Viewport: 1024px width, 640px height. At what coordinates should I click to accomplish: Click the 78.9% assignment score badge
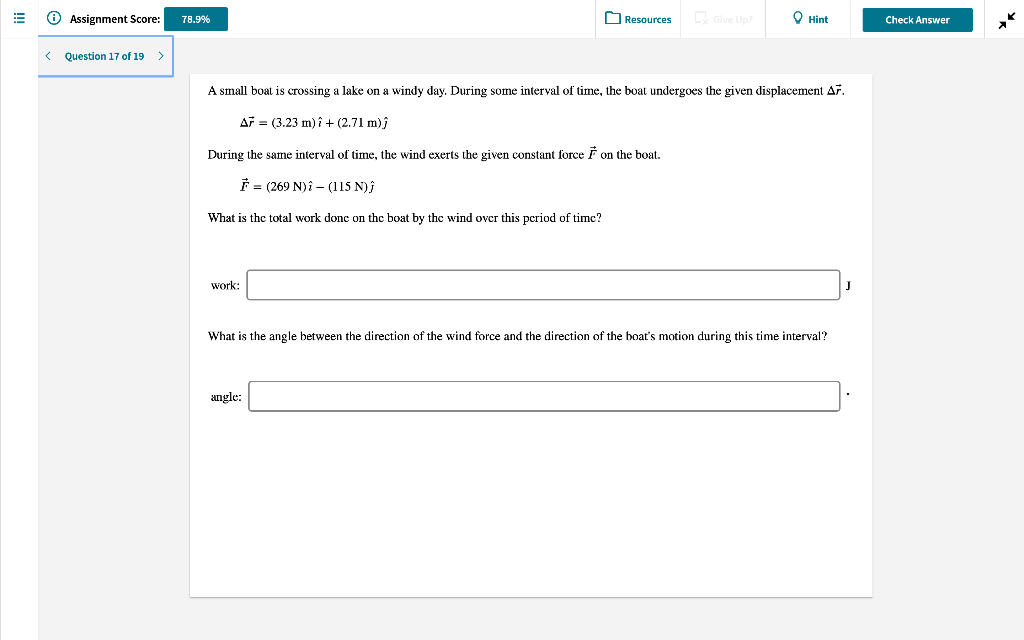[196, 18]
